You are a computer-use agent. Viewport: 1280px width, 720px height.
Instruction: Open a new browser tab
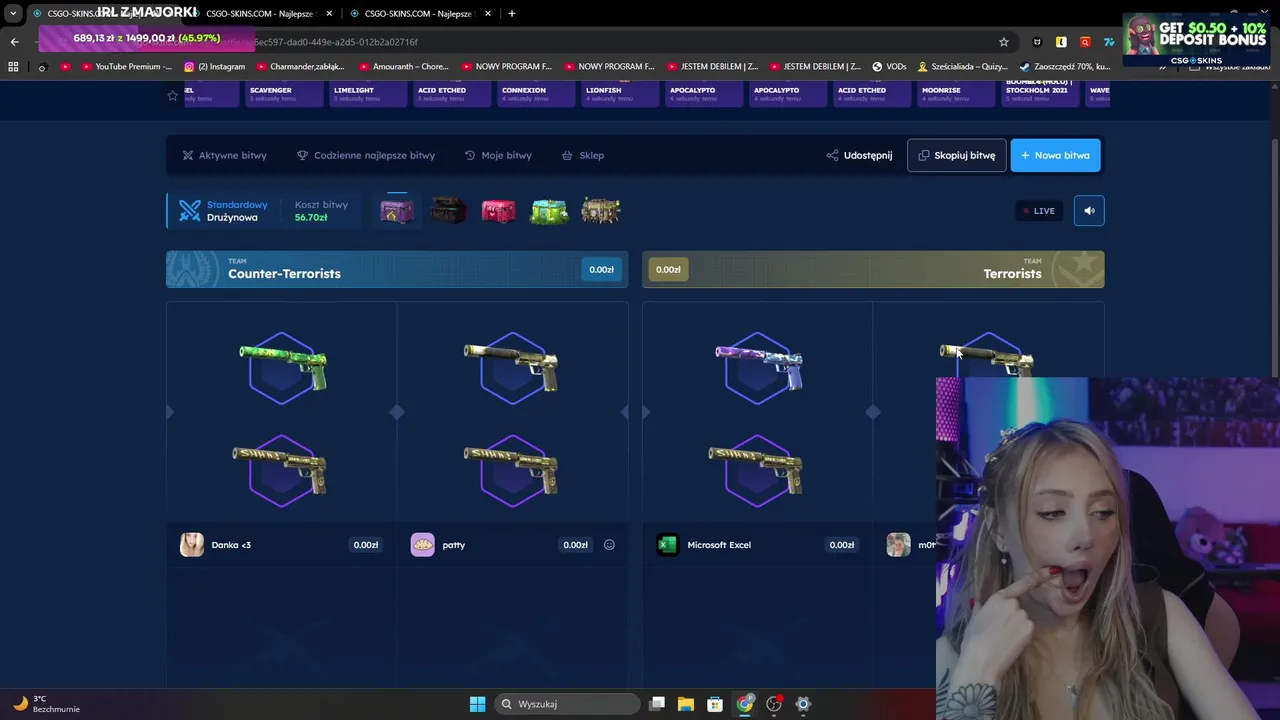pyautogui.click(x=512, y=13)
